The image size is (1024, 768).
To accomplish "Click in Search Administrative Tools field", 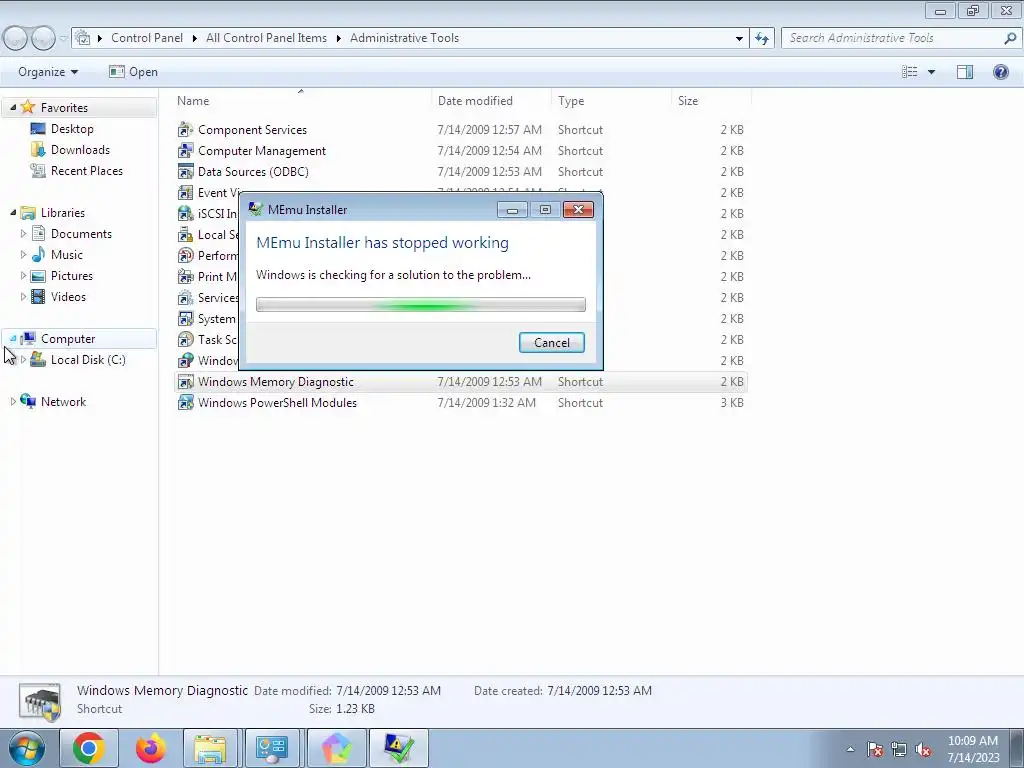I will tap(891, 38).
